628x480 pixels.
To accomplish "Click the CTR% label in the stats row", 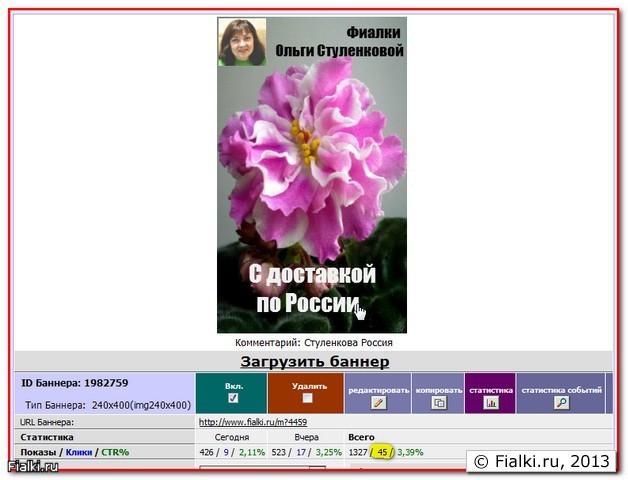I will (115, 452).
